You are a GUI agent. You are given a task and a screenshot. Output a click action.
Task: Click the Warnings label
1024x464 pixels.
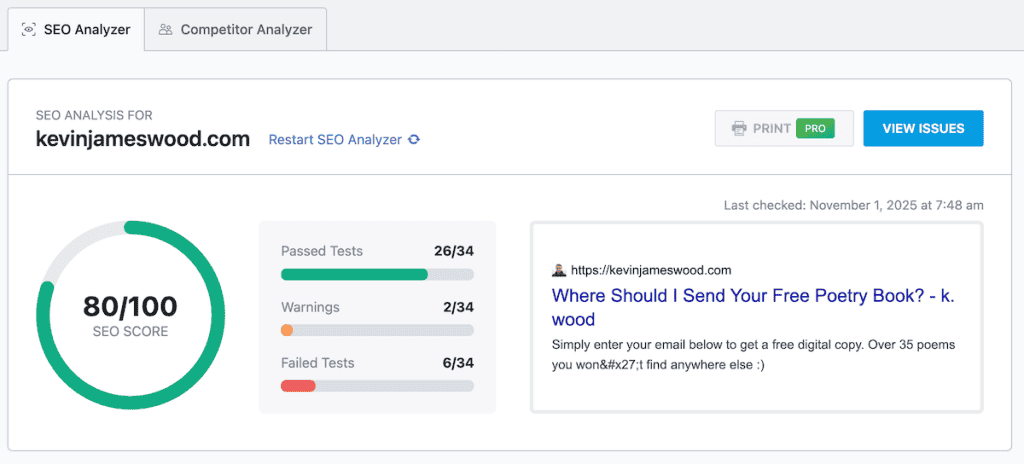click(310, 307)
